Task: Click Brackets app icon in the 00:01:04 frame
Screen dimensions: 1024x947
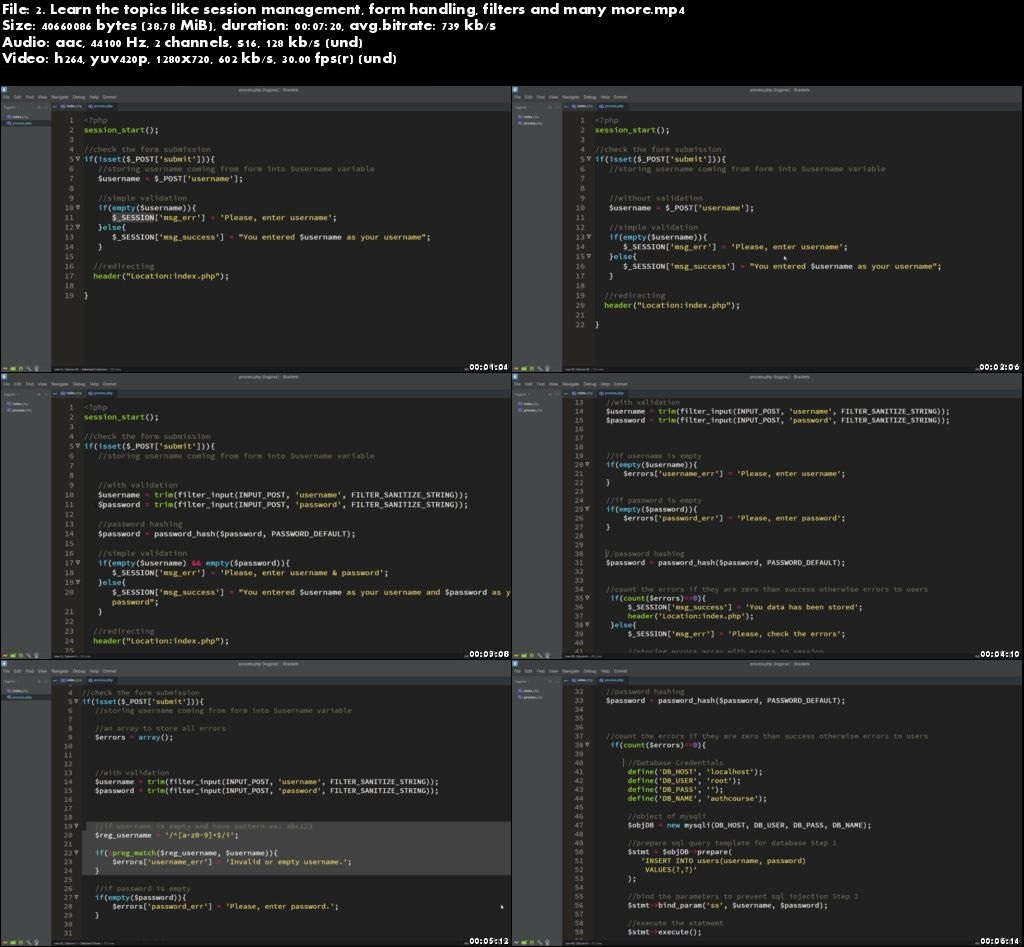Action: (x=4, y=89)
